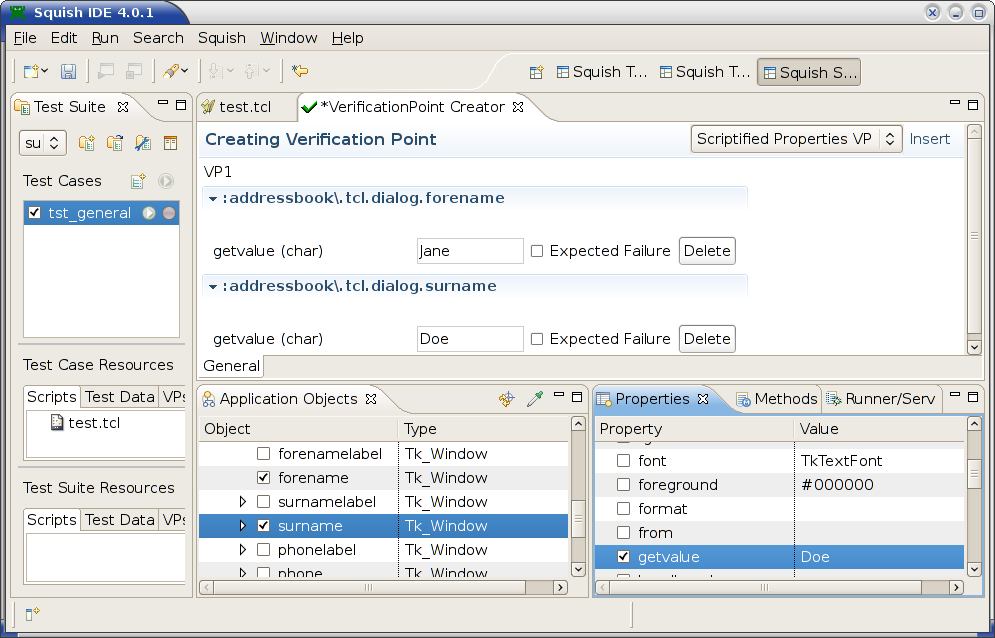The height and width of the screenshot is (638, 995).
Task: Open the Squish menu
Action: click(x=221, y=38)
